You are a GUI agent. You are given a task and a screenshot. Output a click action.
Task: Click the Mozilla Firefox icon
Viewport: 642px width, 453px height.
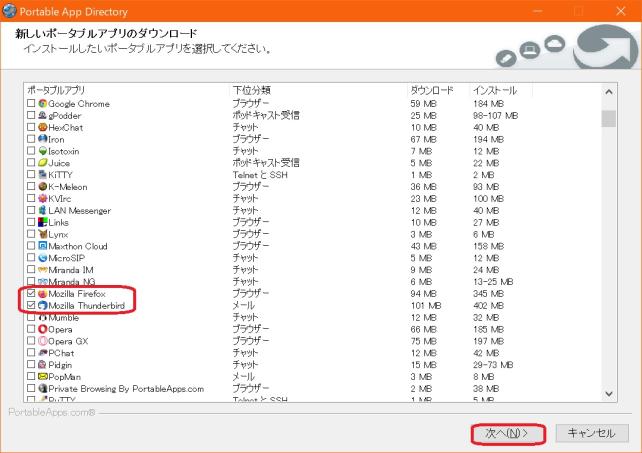coord(43,293)
